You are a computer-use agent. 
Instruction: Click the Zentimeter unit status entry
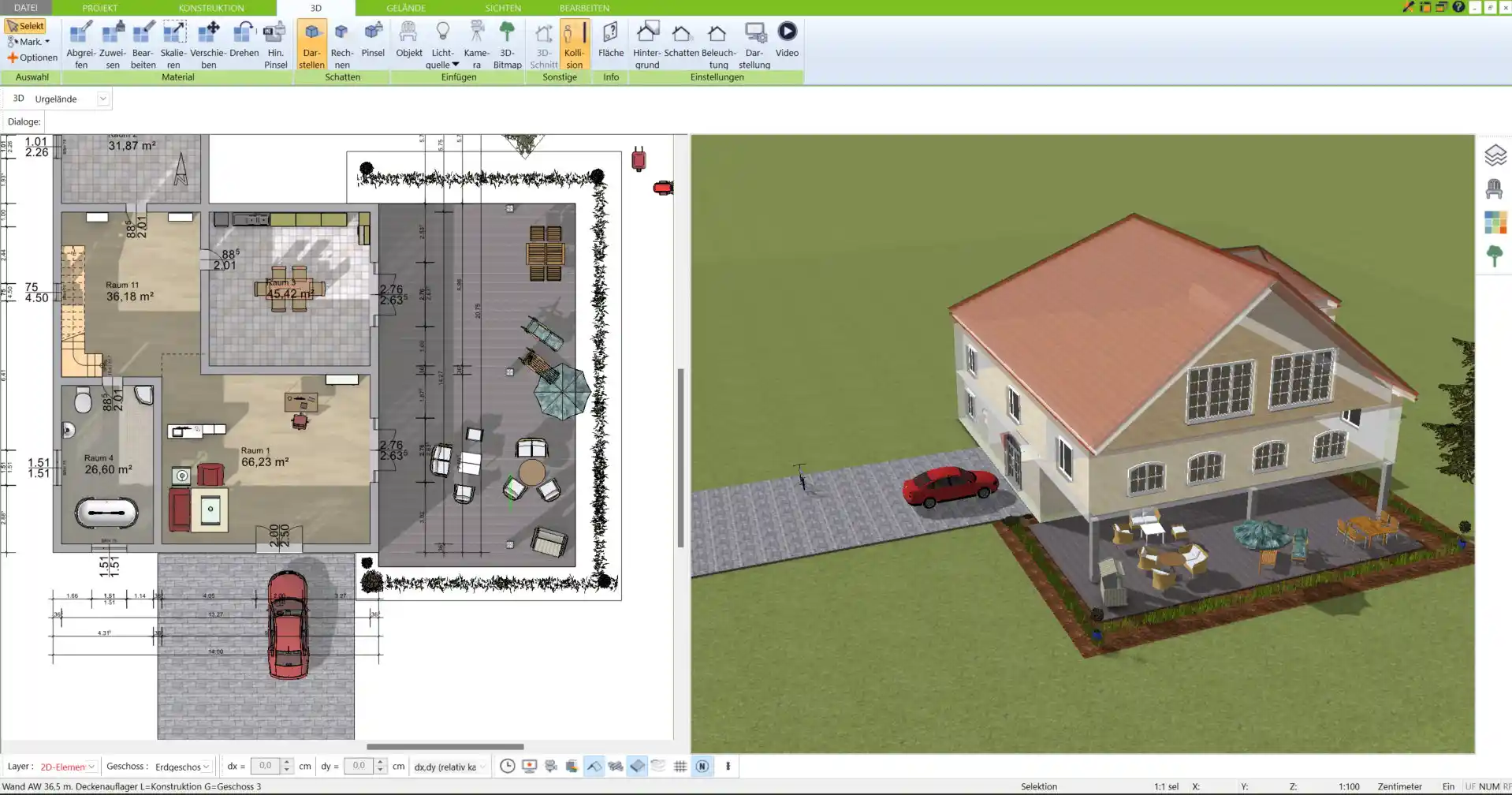[1399, 786]
